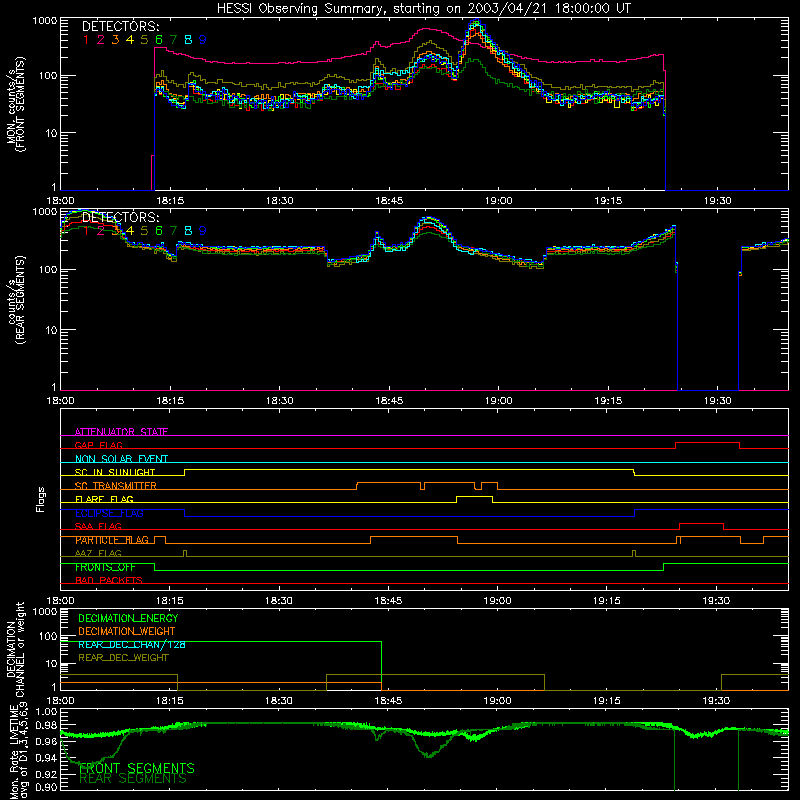Click the DECIMATION CHANNEL or weight axis title
The width and height of the screenshot is (800, 800).
15,650
